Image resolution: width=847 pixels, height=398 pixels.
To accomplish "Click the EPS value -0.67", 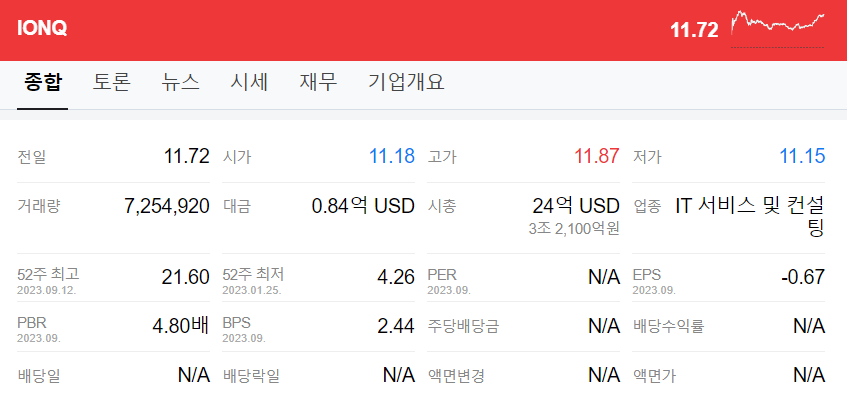I will (x=803, y=277).
